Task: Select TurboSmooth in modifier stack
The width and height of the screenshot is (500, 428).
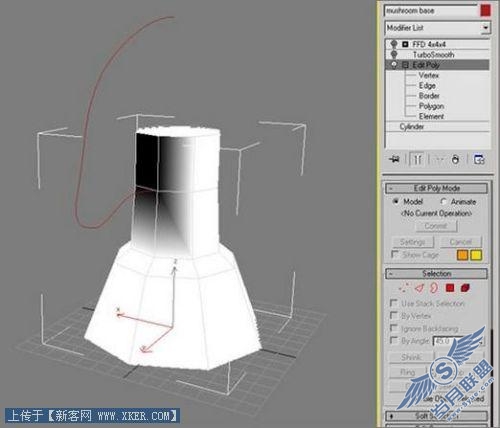Action: tap(433, 54)
